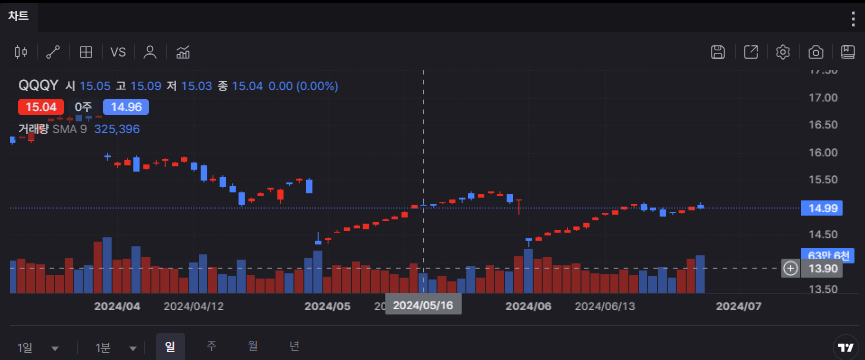Click the 2024/04/12 axis date label
Screen dimensions: 865x360
[x=194, y=306]
